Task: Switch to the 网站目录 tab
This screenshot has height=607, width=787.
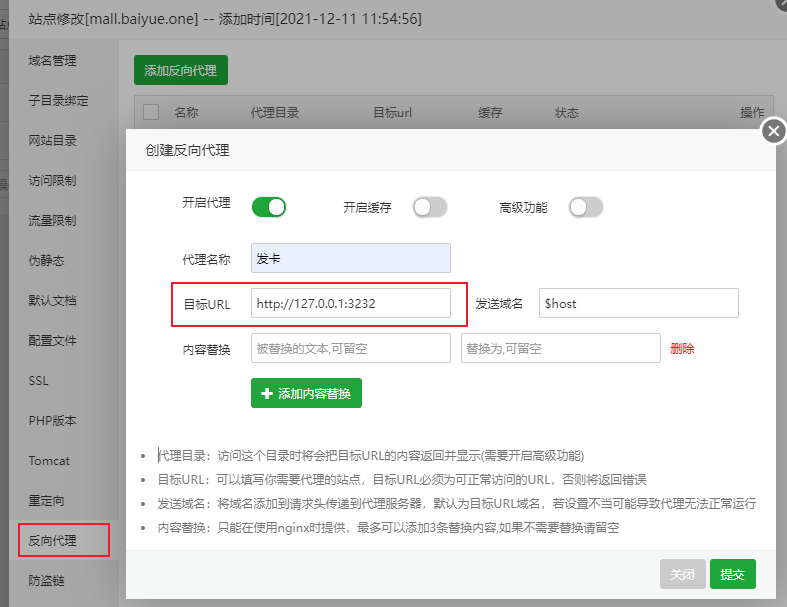Action: click(x=52, y=141)
